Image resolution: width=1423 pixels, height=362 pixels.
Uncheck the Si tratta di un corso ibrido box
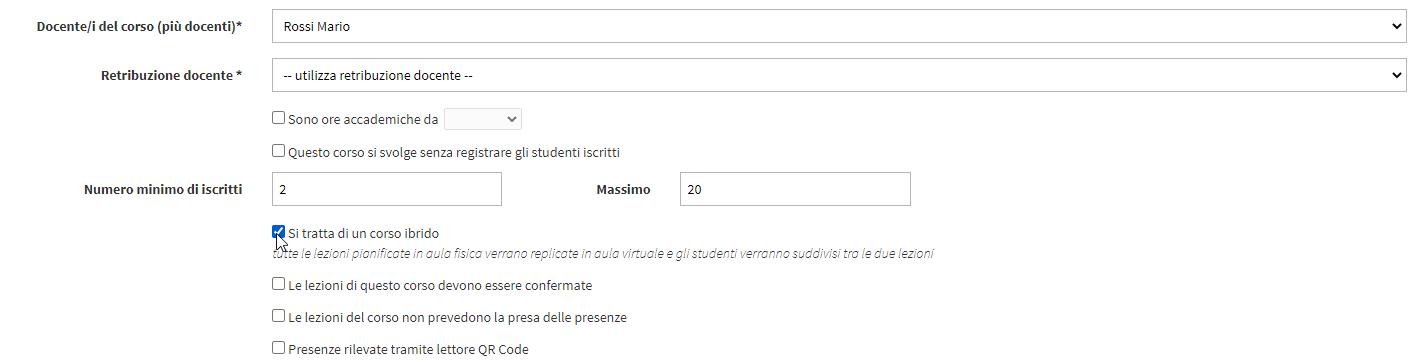point(279,232)
